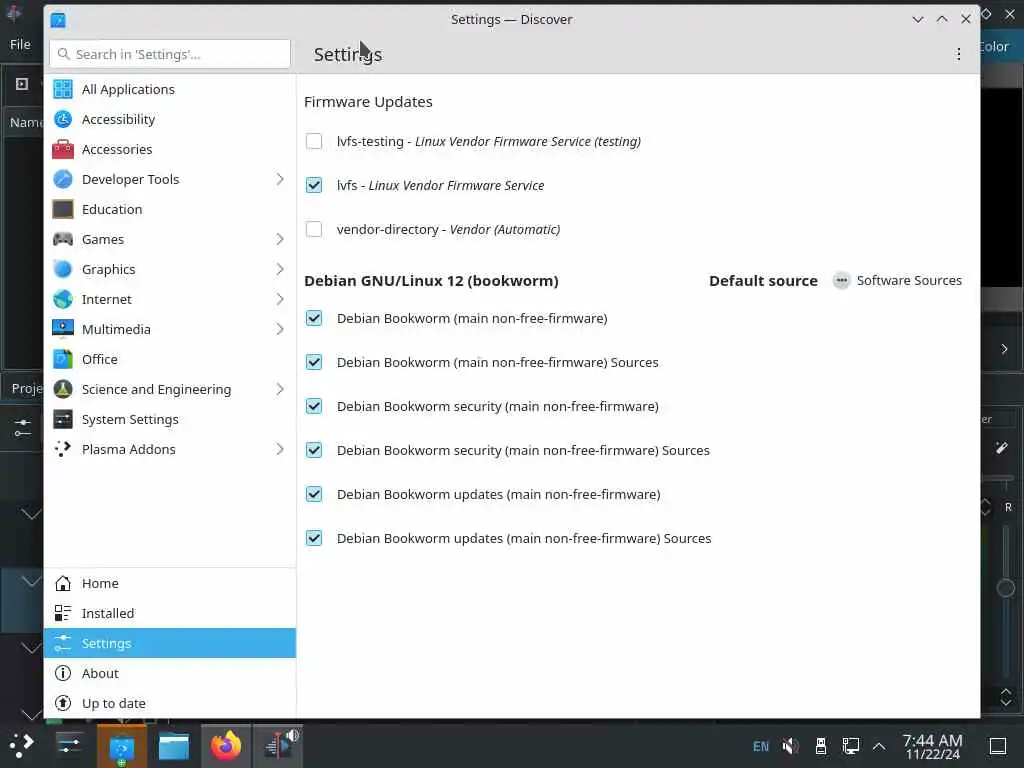Open the Accessories toolbox icon
The height and width of the screenshot is (768, 1024).
pyautogui.click(x=63, y=150)
